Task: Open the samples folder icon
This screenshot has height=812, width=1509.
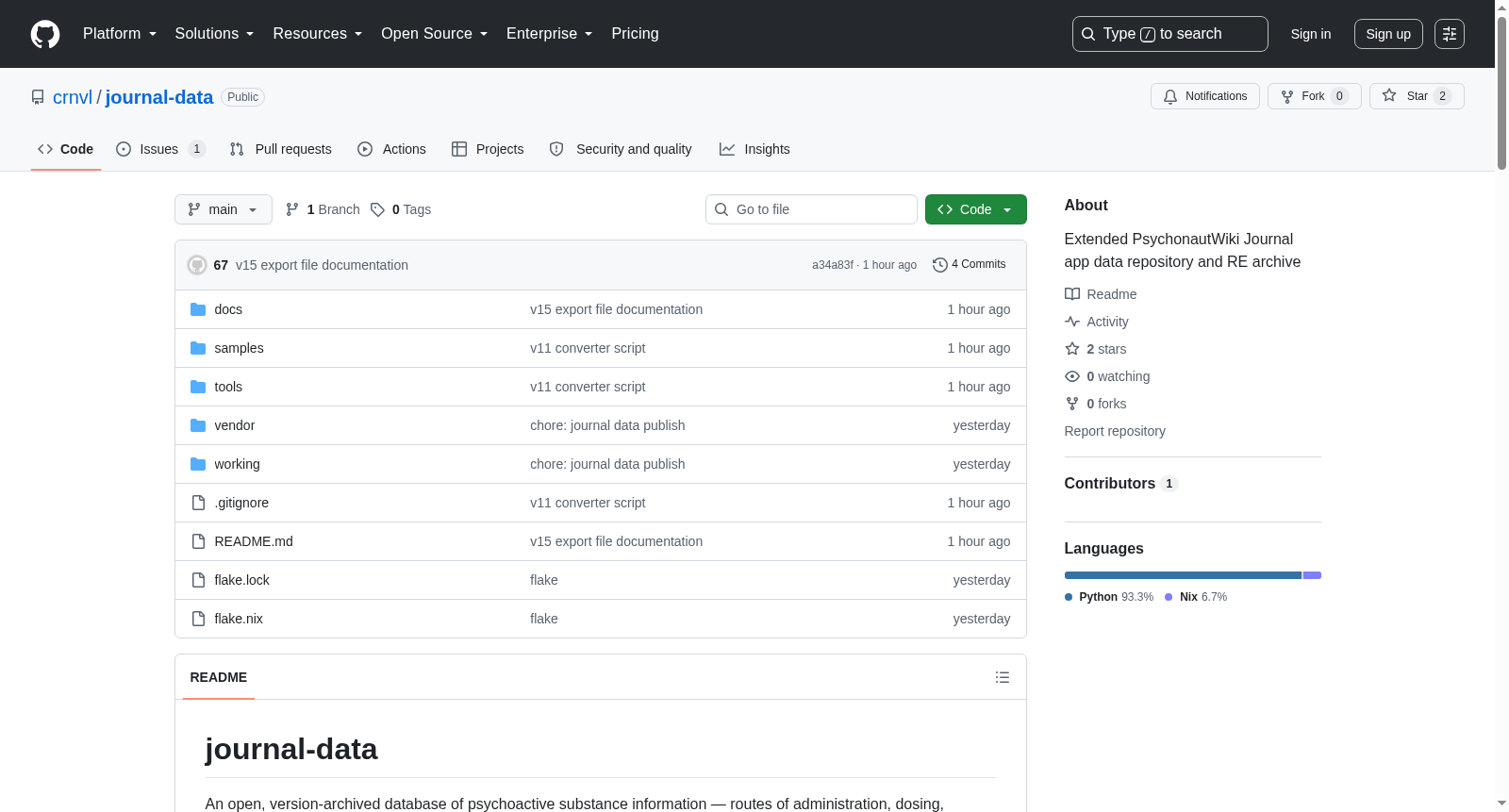Action: pos(198,348)
